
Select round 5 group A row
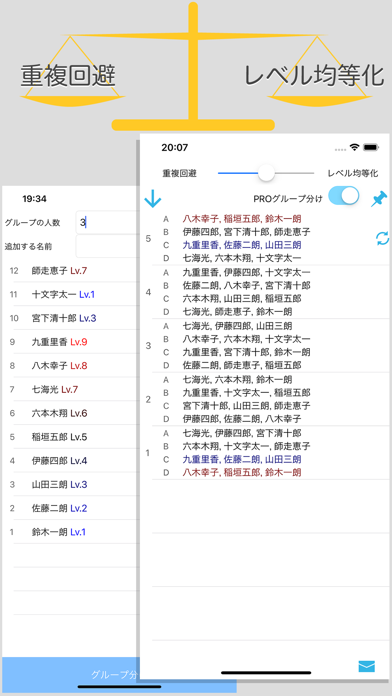tap(271, 218)
